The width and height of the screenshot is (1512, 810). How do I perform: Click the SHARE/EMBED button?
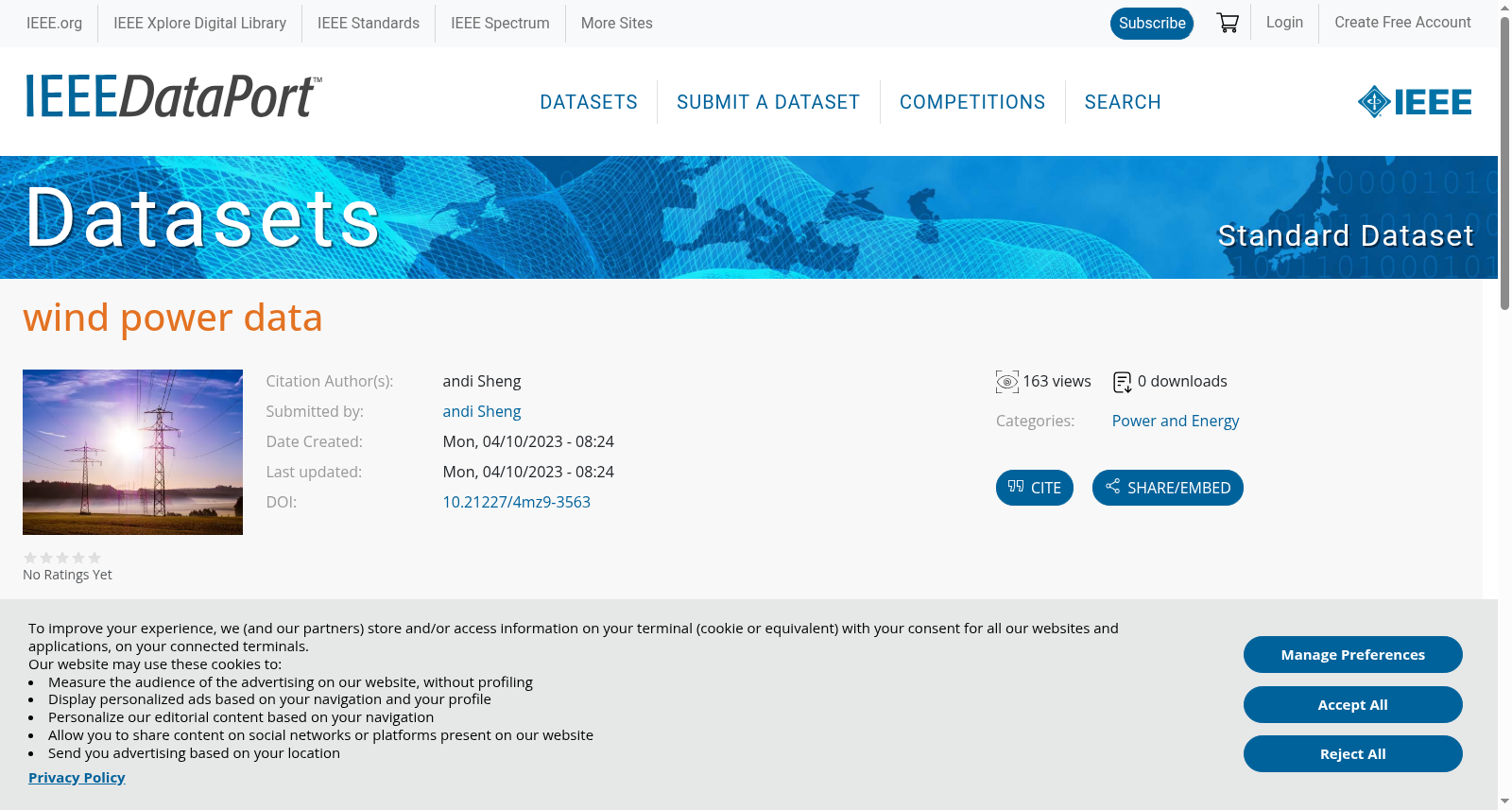coord(1168,488)
